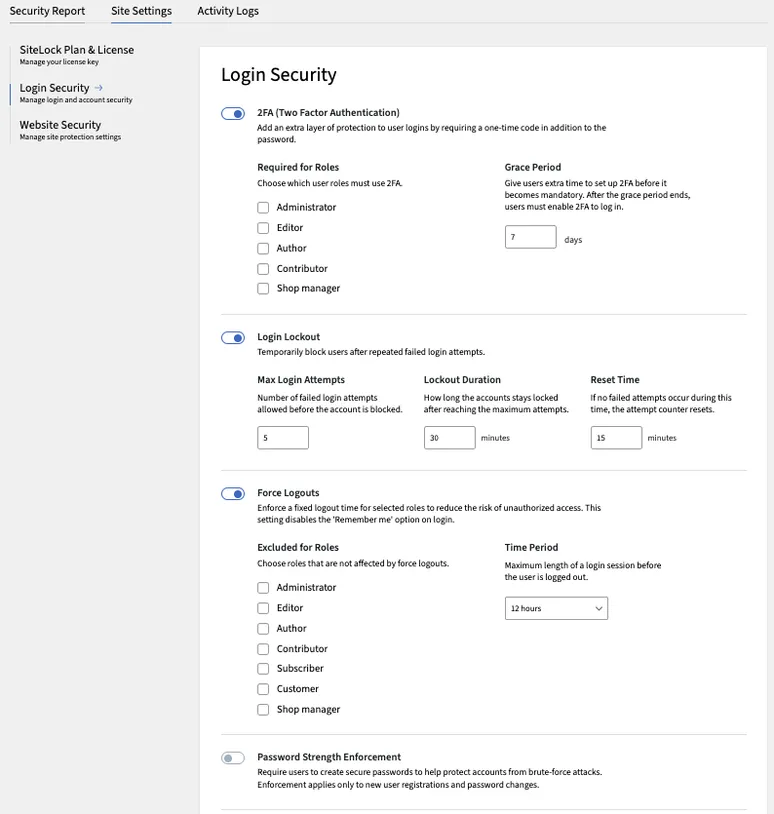Turn off Login Lockout
Viewport: 774px width, 814px height.
232,338
